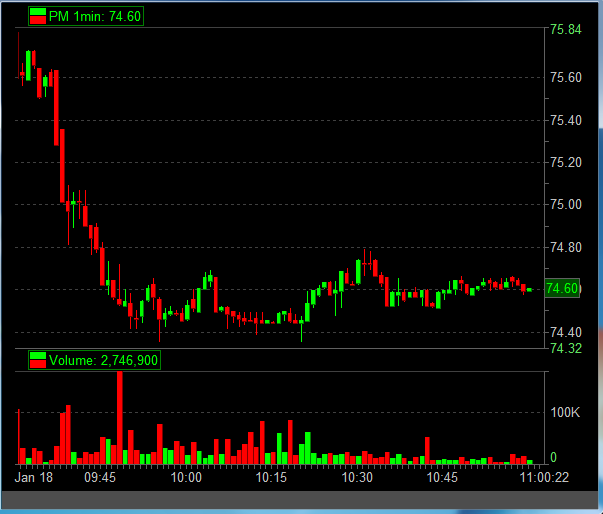Click the 74.32 low price label
This screenshot has height=514, width=603.
click(566, 348)
